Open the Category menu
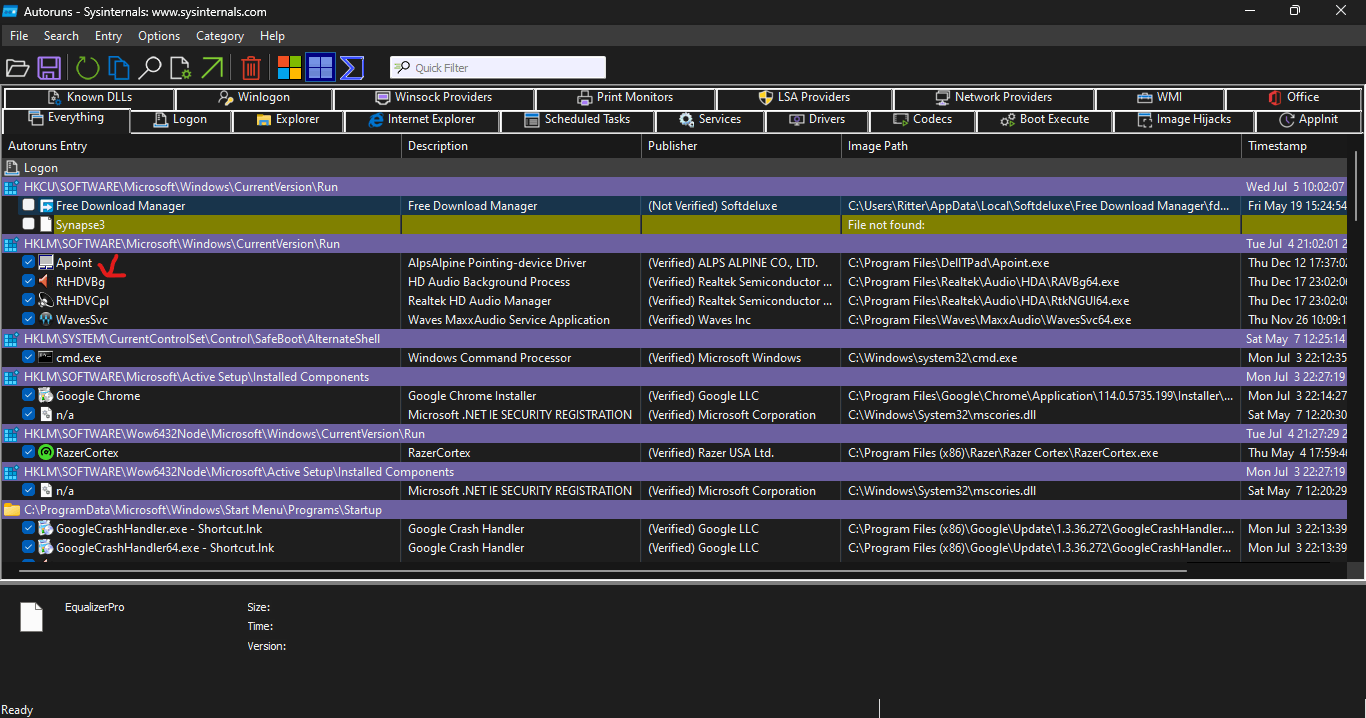 [x=220, y=36]
